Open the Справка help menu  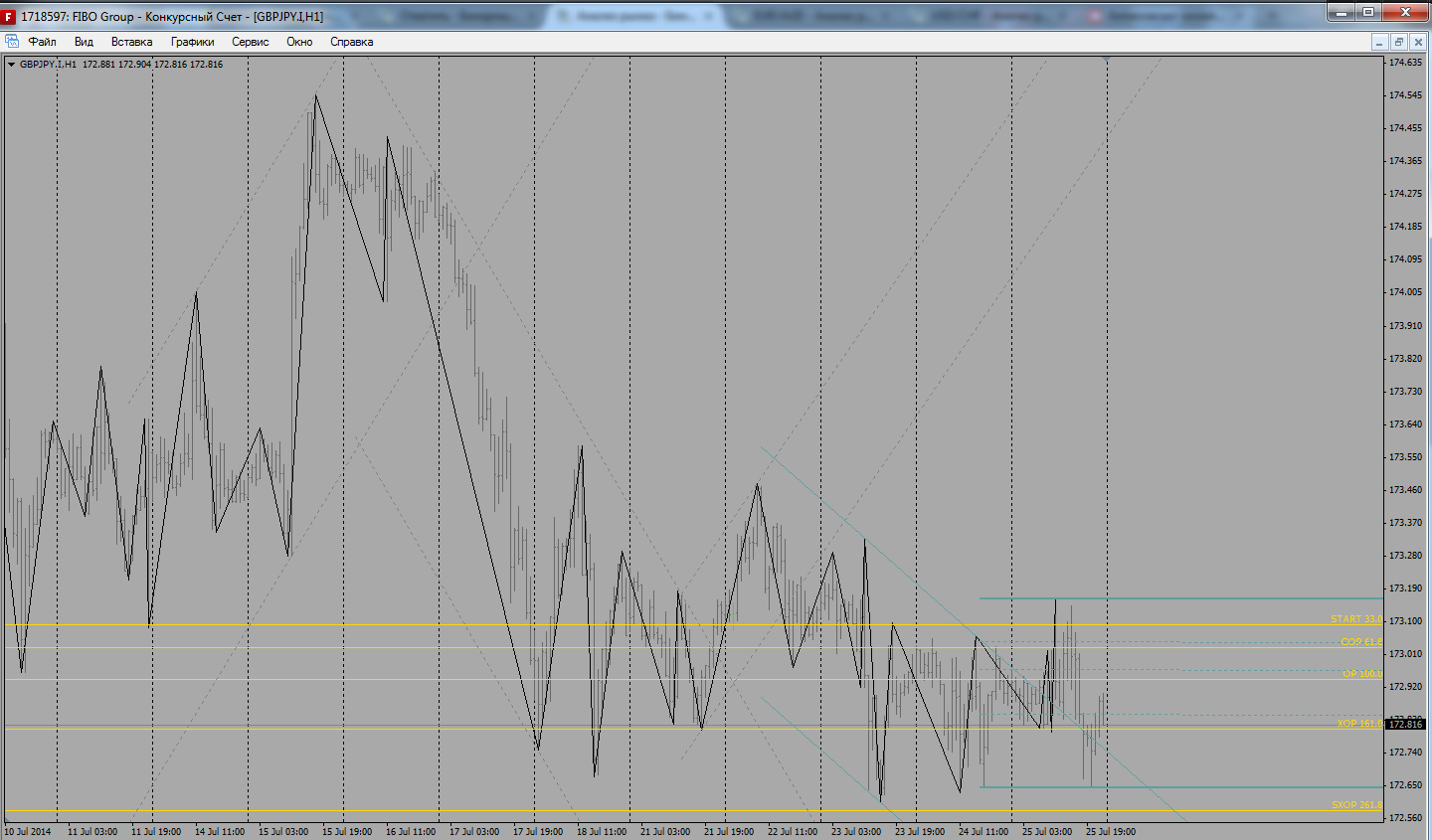point(351,42)
